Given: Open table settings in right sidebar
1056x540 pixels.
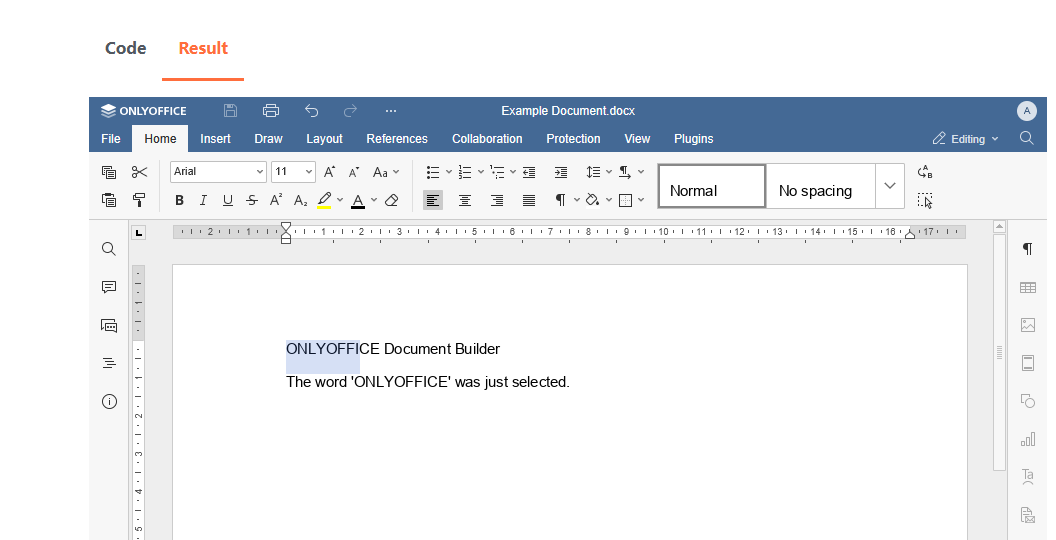Looking at the screenshot, I should 1028,288.
